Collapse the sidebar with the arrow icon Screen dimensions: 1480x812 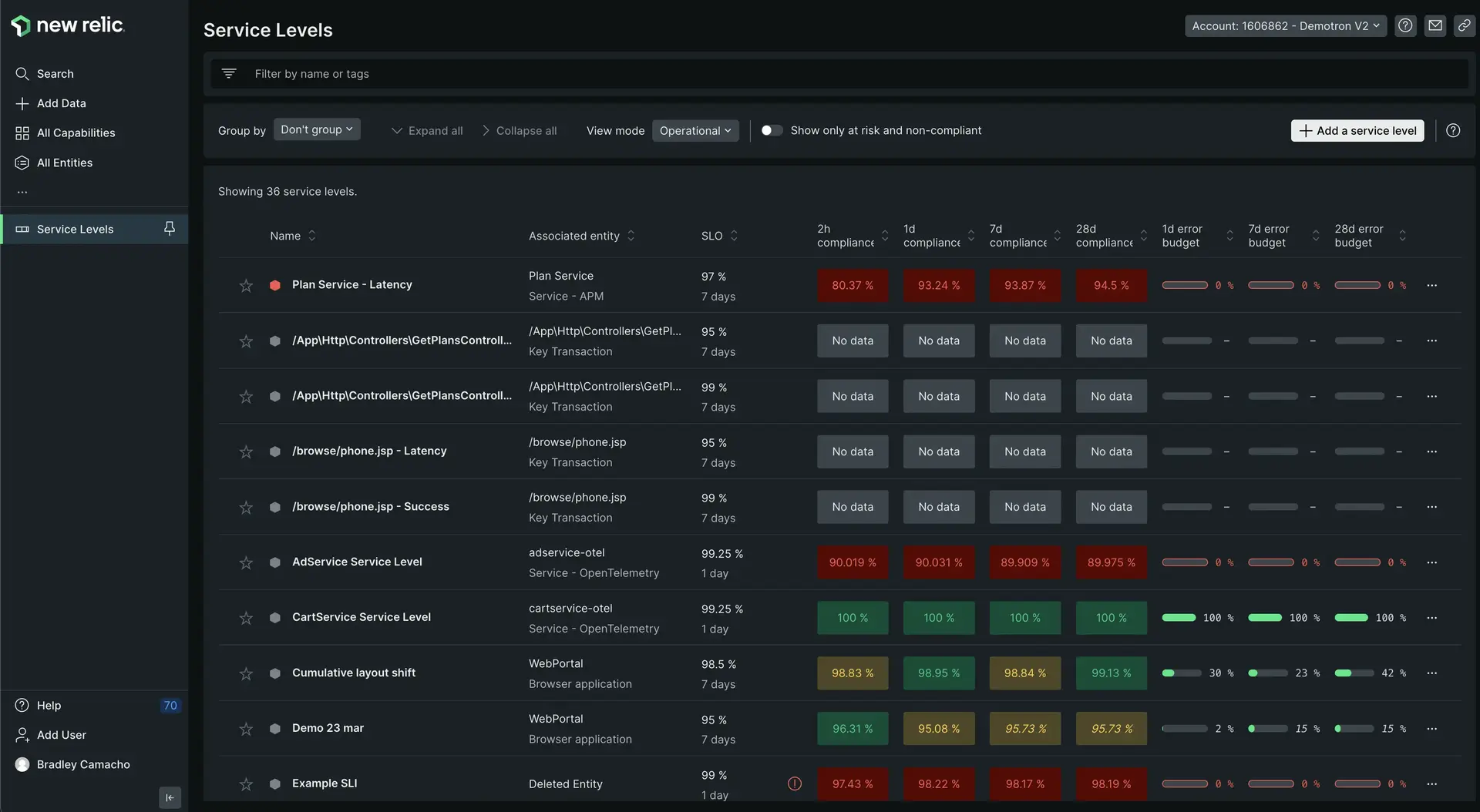coord(170,797)
